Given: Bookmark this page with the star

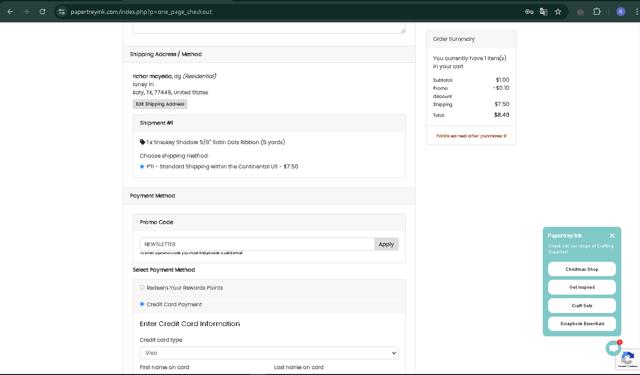Looking at the screenshot, I should coord(558,12).
